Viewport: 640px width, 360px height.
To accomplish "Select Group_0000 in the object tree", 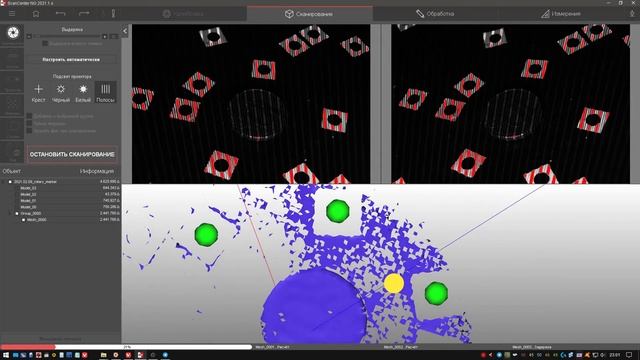I will (61, 213).
